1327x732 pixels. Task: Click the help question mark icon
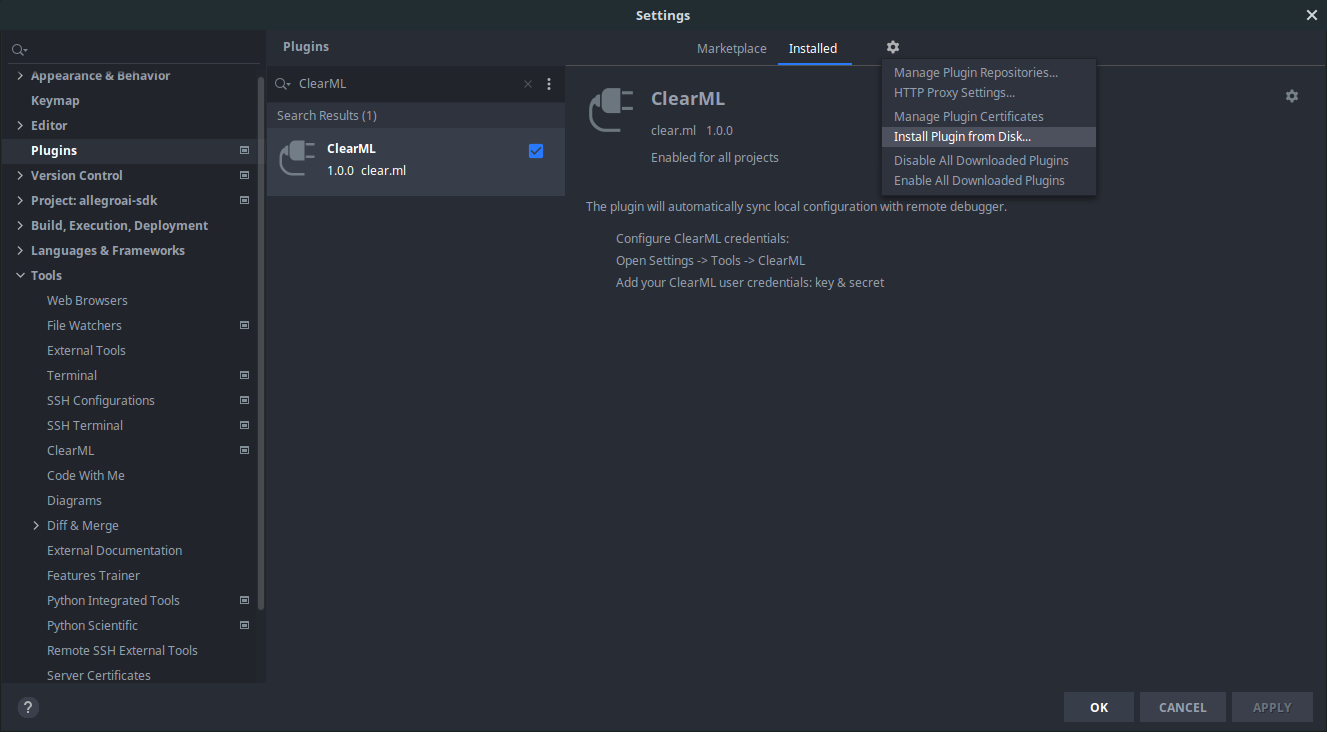click(x=27, y=707)
